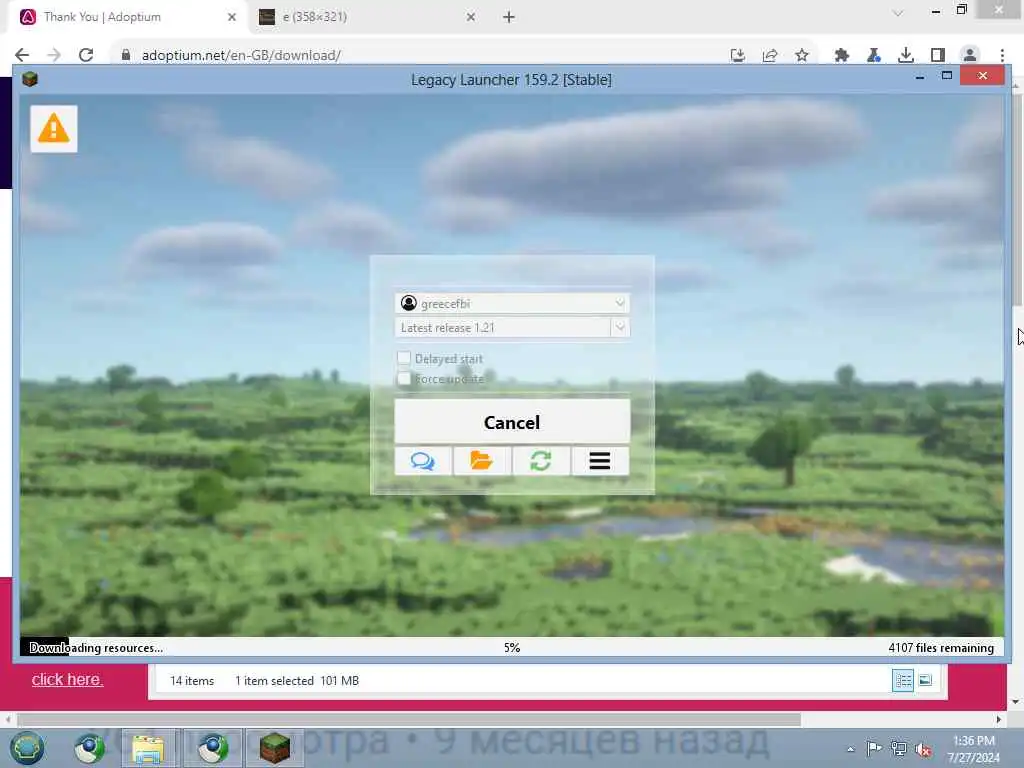
Task: Close the Thank You | Adoptium tab
Action: 232,17
